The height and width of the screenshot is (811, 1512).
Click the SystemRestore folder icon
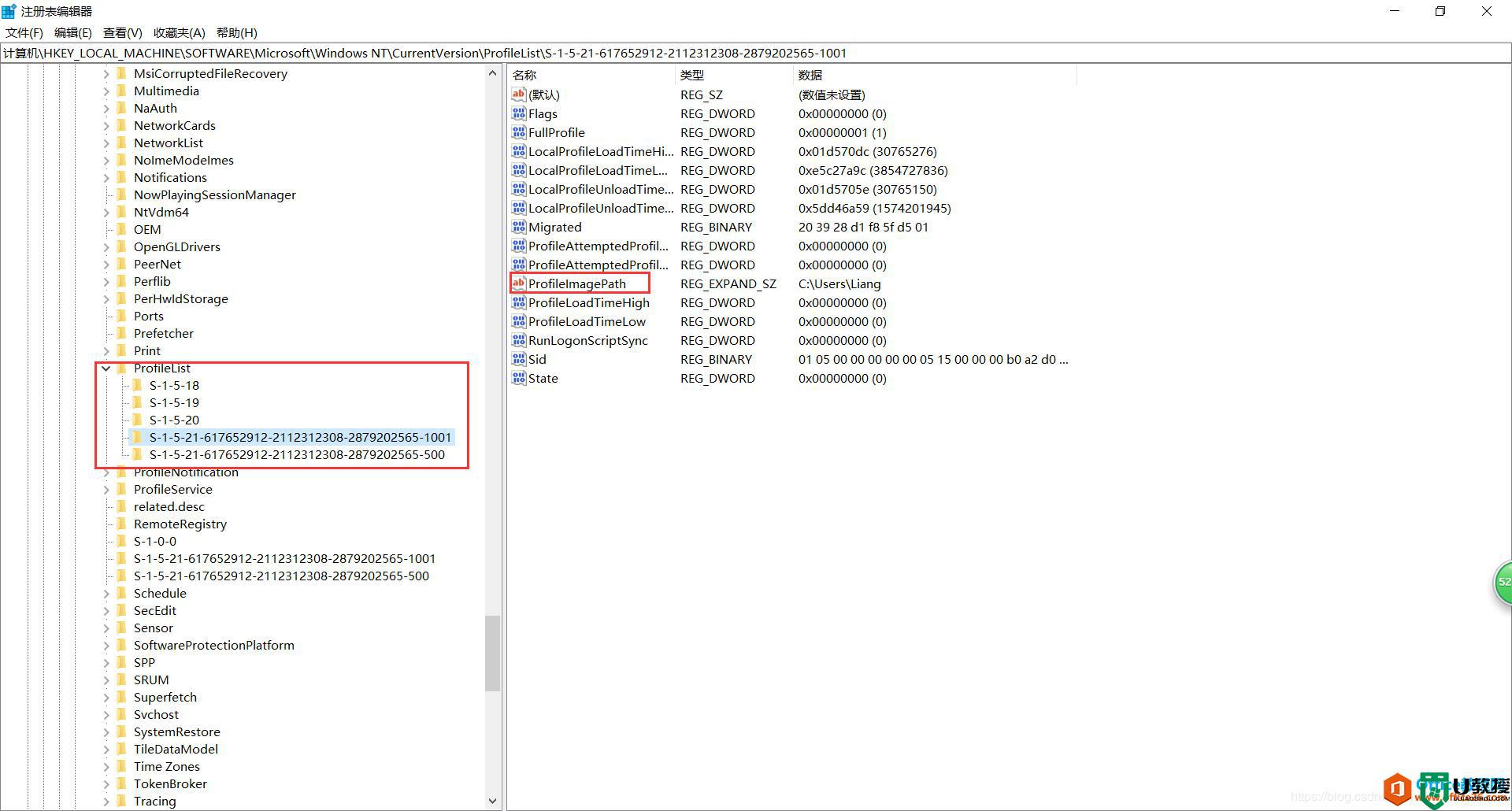coord(121,731)
